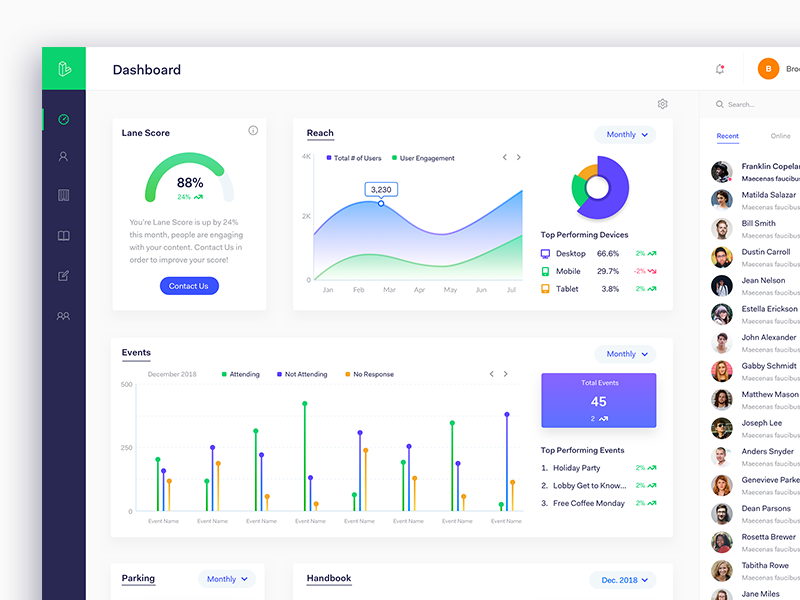Open the Handbook icon in the sidebar
Screen dimensions: 800x600
coord(63,235)
